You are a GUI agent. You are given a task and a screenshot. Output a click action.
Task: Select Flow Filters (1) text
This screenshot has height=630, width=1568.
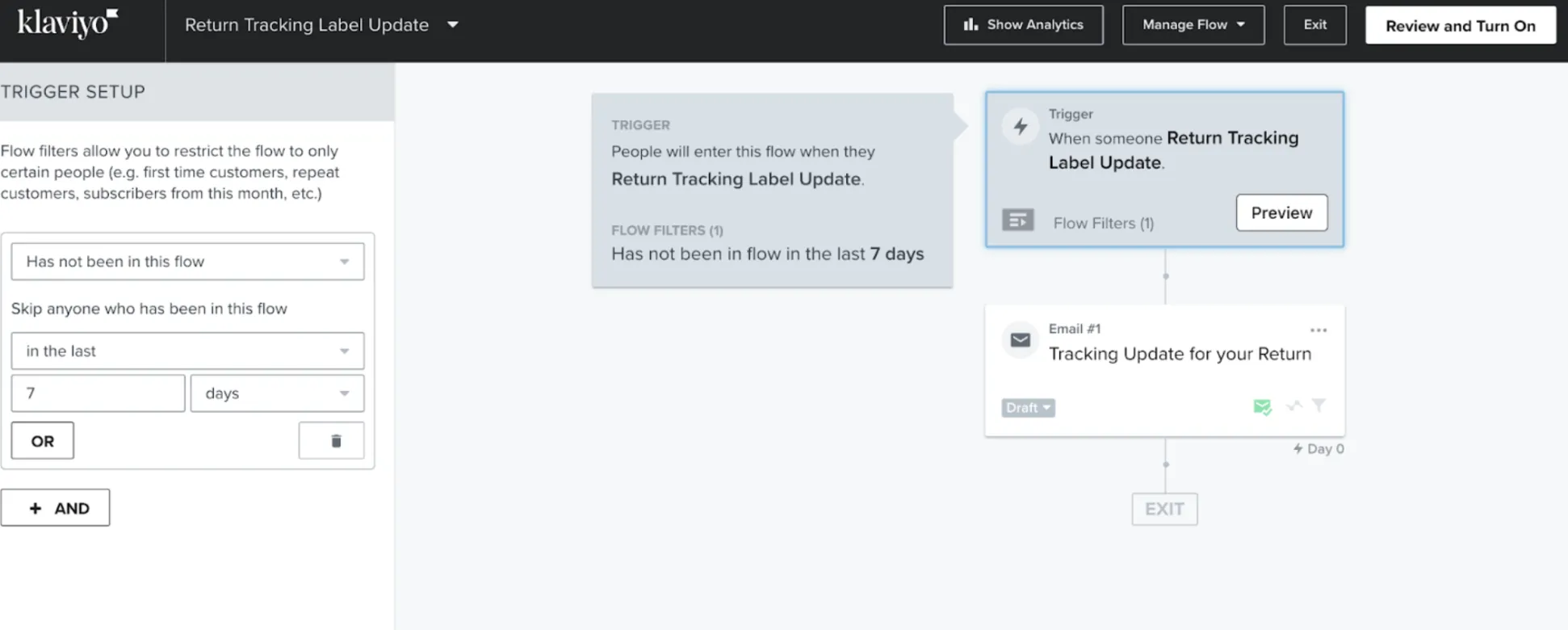[1103, 223]
